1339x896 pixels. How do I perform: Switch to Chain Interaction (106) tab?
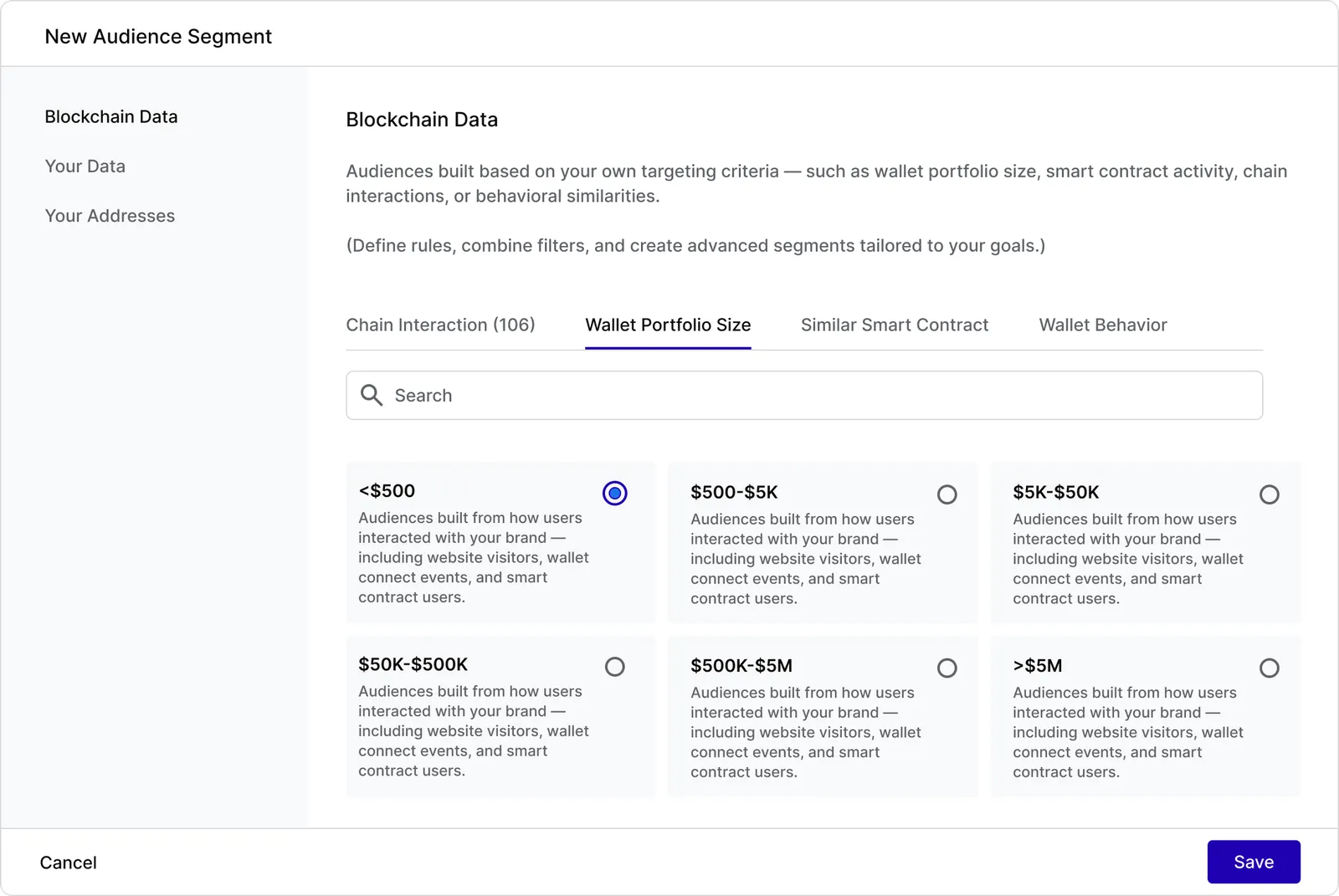(x=440, y=325)
